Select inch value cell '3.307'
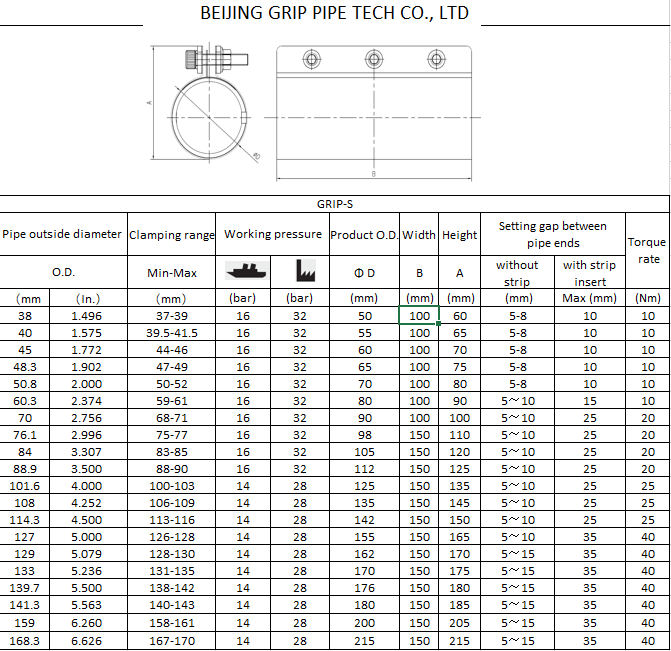Image resolution: width=671 pixels, height=651 pixels. click(88, 452)
